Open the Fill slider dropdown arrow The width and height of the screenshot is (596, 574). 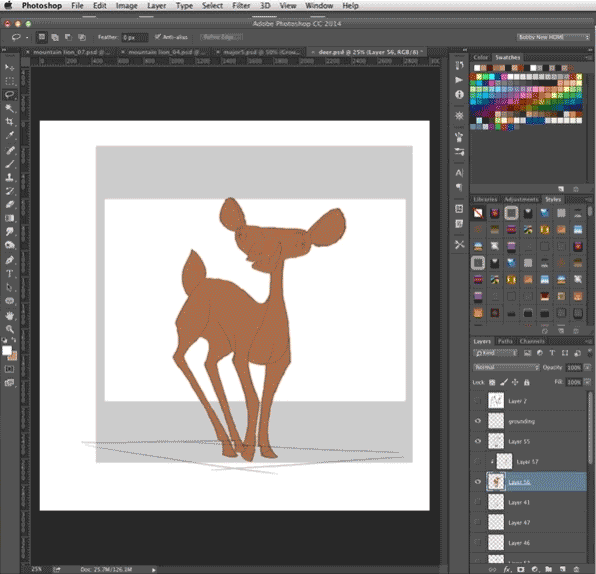(588, 382)
